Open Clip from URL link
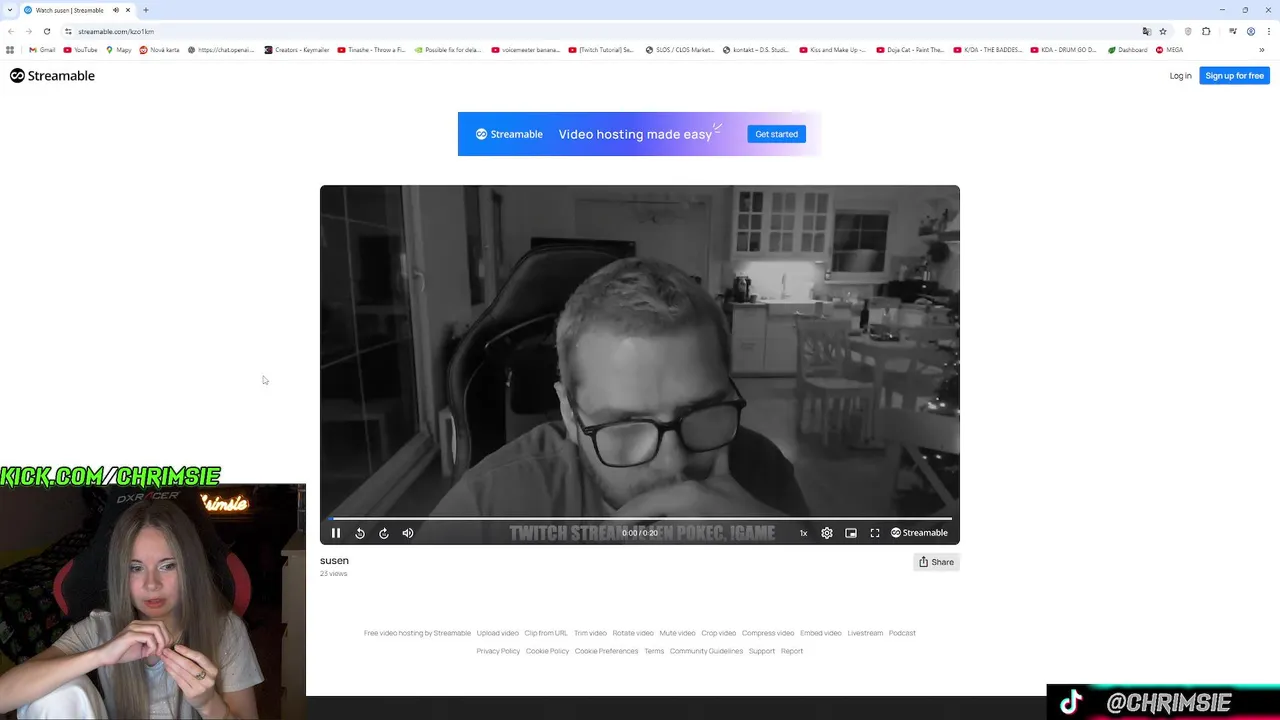This screenshot has height=720, width=1280. [x=546, y=633]
